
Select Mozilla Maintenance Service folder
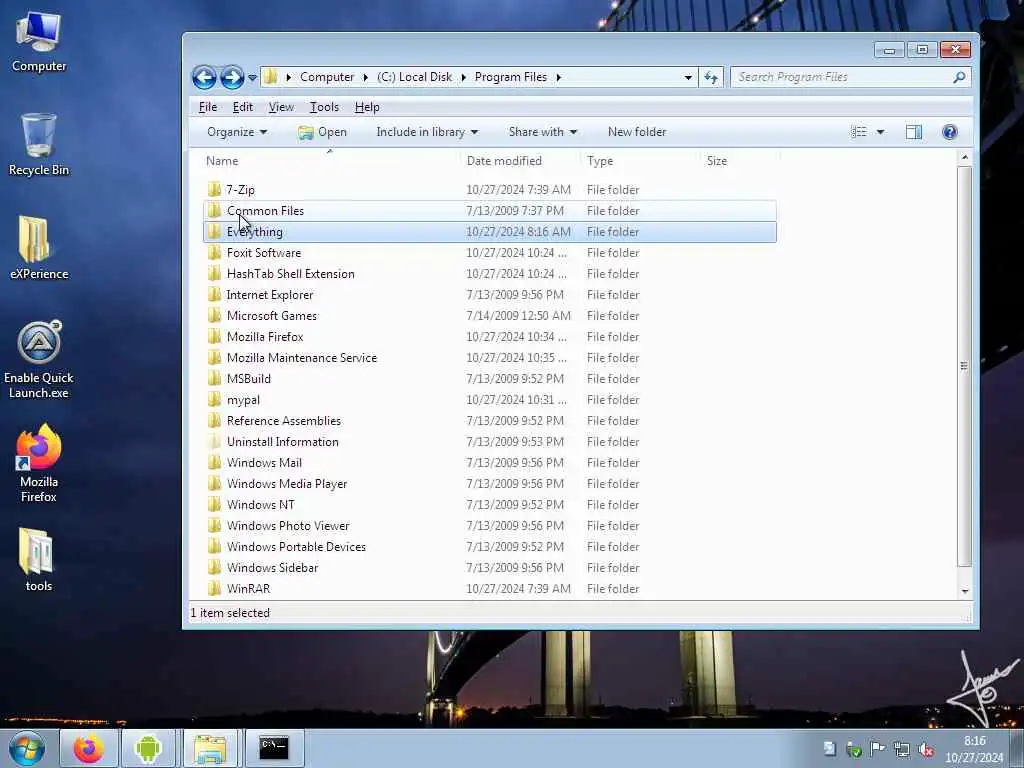490,358
